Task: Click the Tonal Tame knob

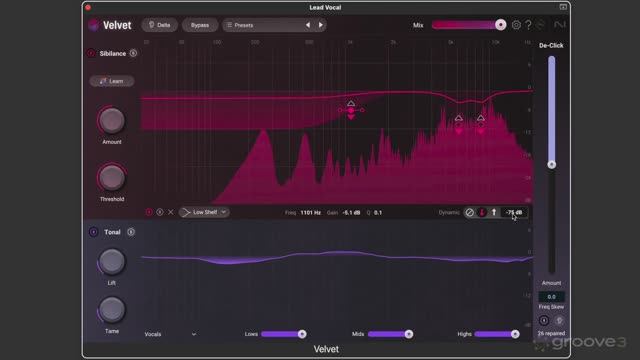Action: [112, 309]
